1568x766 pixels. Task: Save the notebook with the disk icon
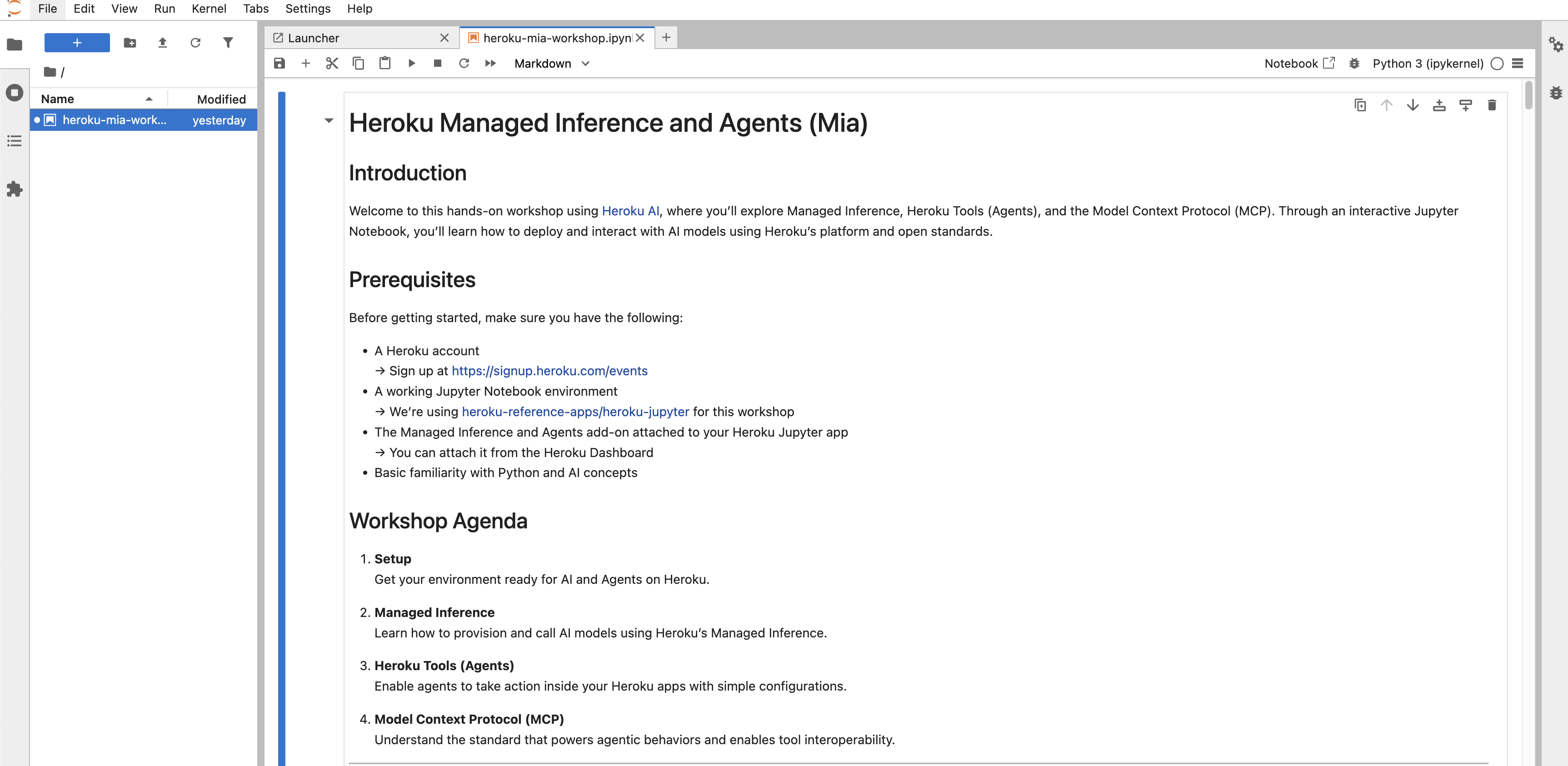[280, 63]
